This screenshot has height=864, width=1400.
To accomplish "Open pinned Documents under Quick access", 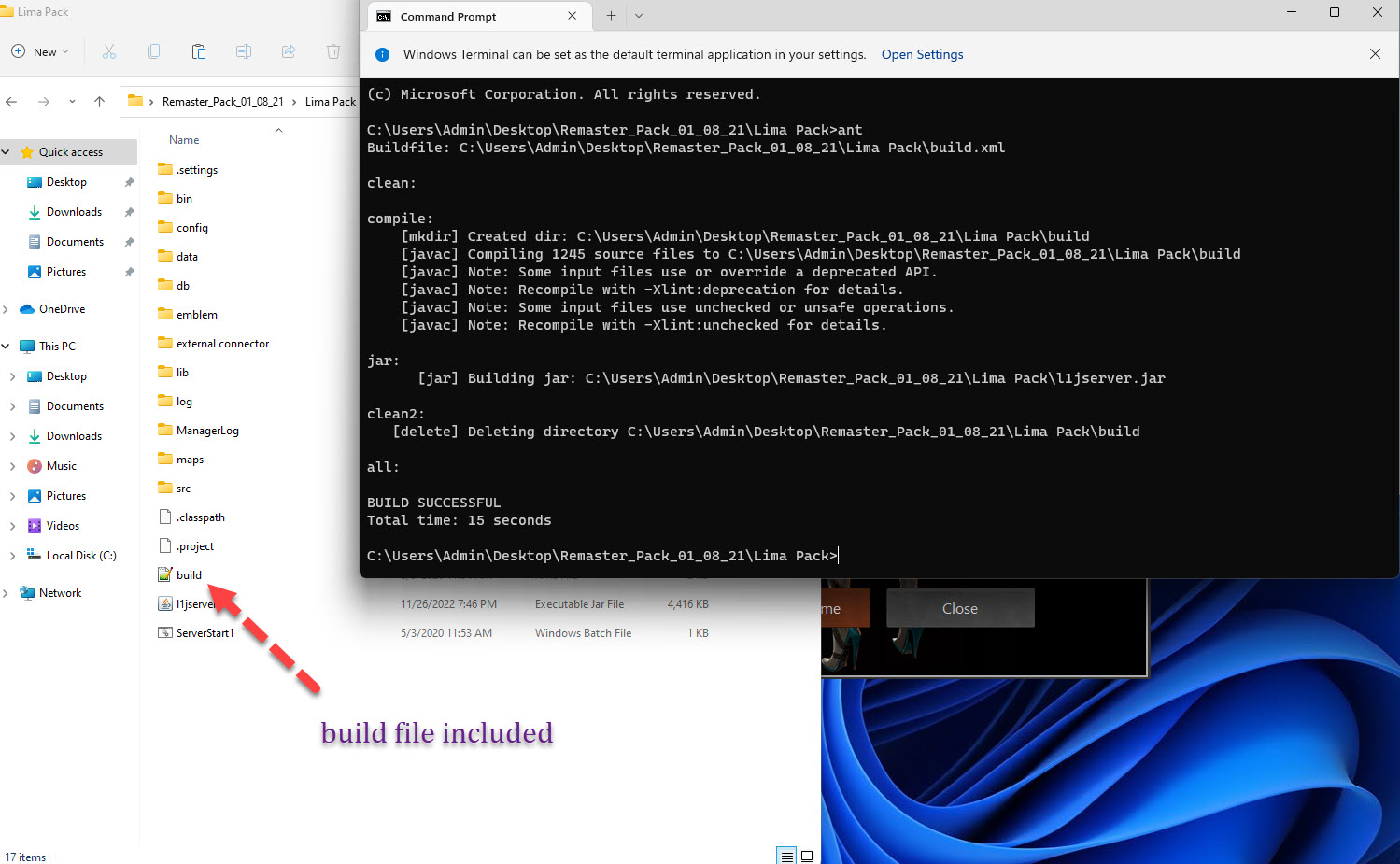I will tap(75, 242).
